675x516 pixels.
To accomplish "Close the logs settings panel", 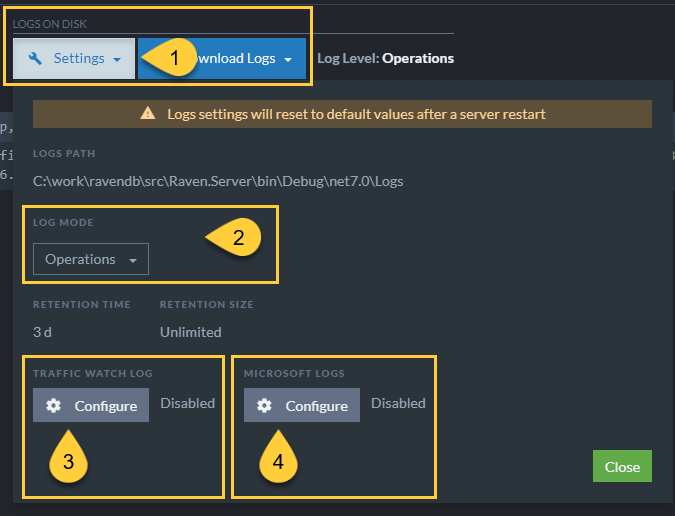I will (x=622, y=467).
